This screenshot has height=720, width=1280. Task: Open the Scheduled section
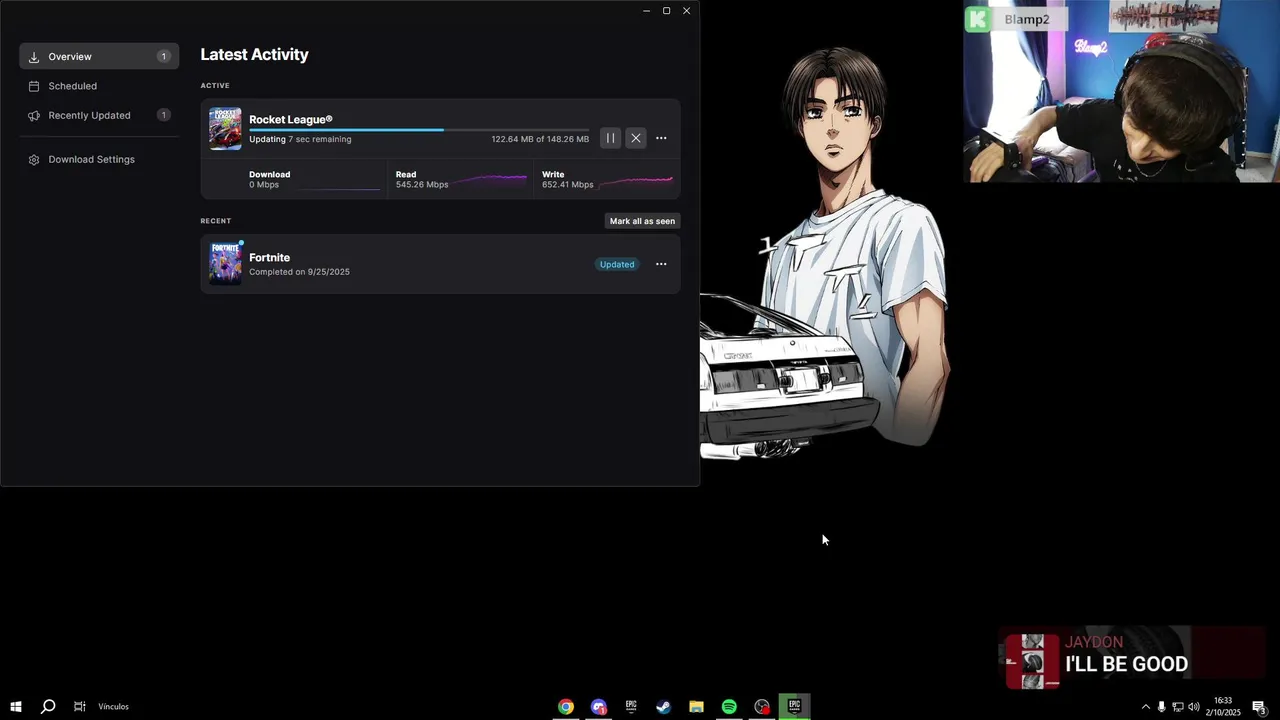(99, 86)
